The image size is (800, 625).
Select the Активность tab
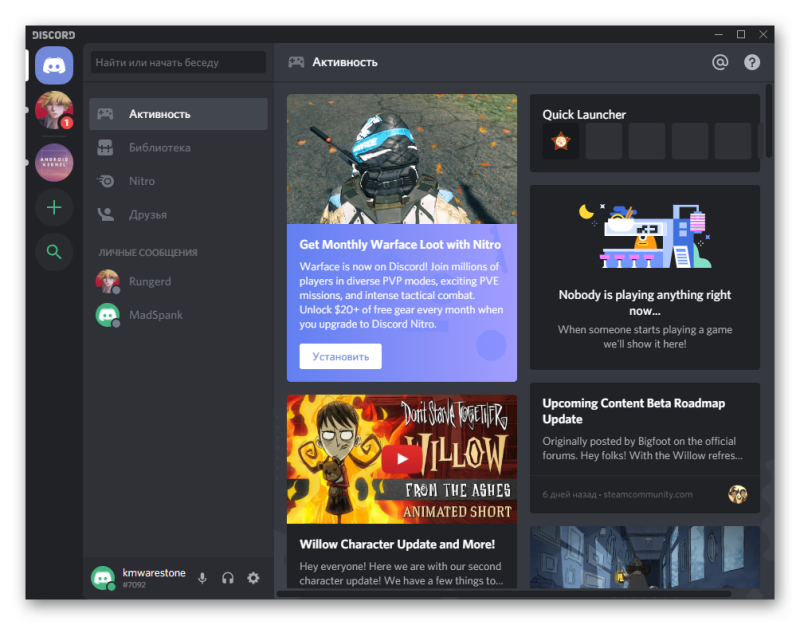coord(179,114)
